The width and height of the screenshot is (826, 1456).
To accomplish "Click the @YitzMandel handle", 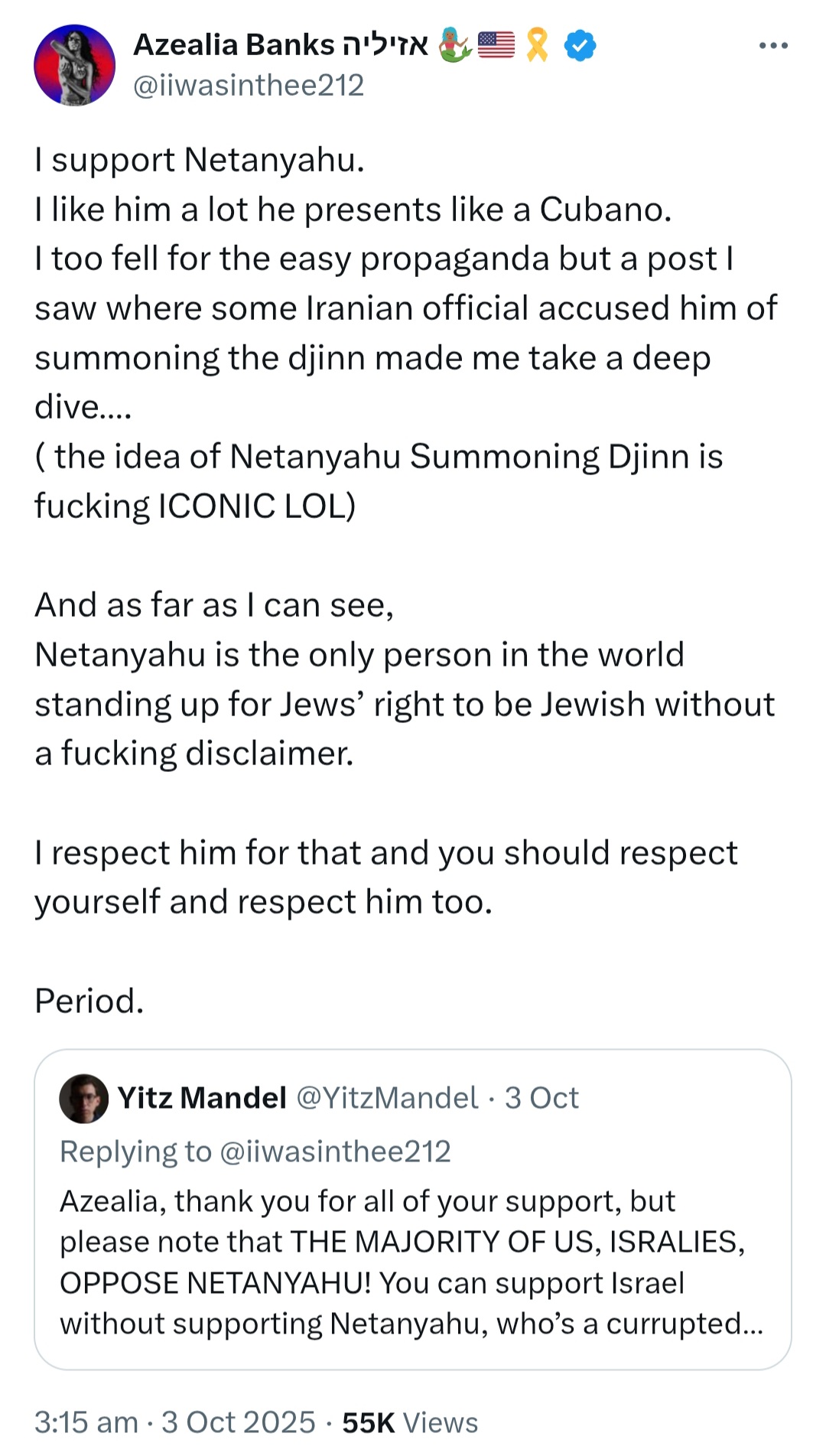I will coord(387,1098).
